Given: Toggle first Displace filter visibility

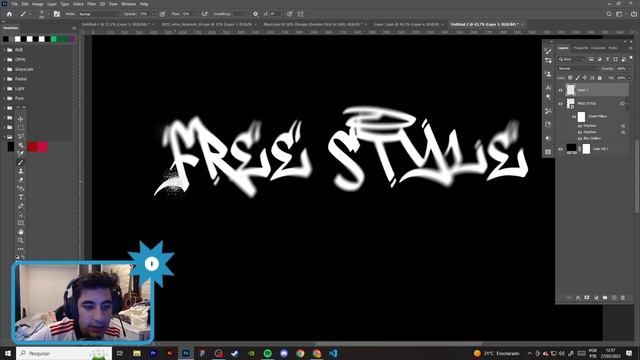Looking at the screenshot, I should click(580, 126).
